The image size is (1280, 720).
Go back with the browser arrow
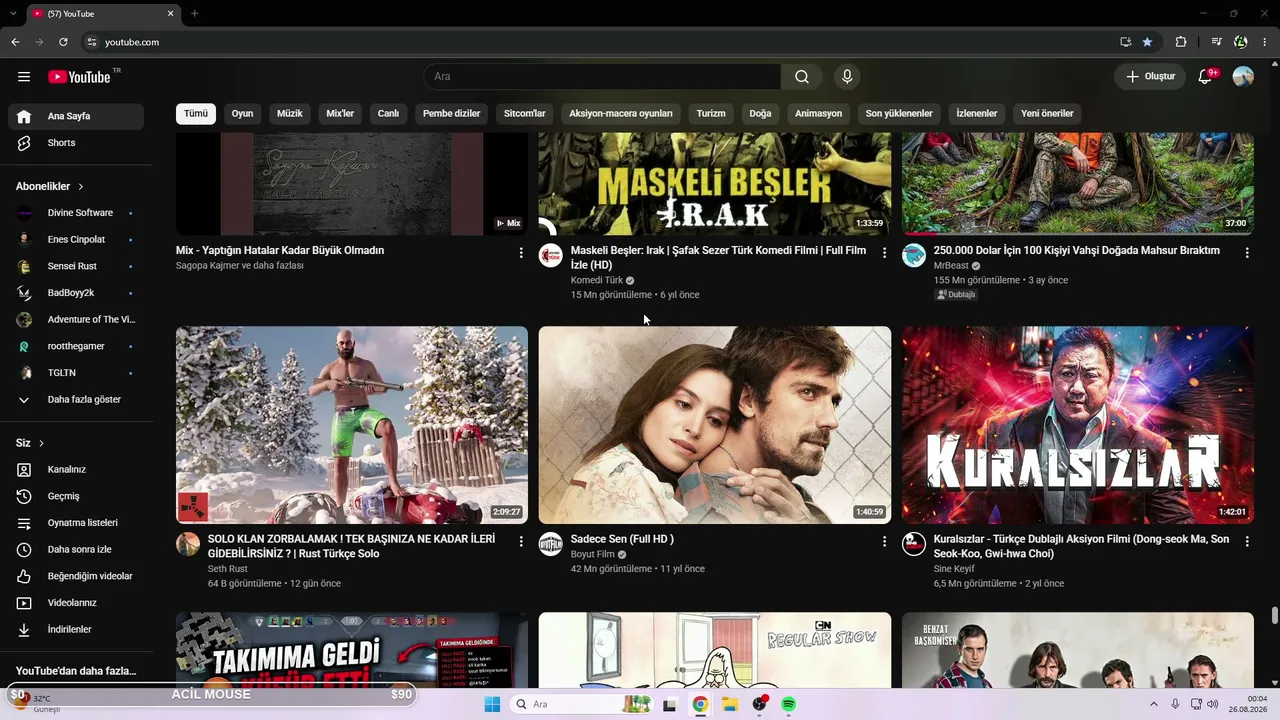tap(15, 42)
